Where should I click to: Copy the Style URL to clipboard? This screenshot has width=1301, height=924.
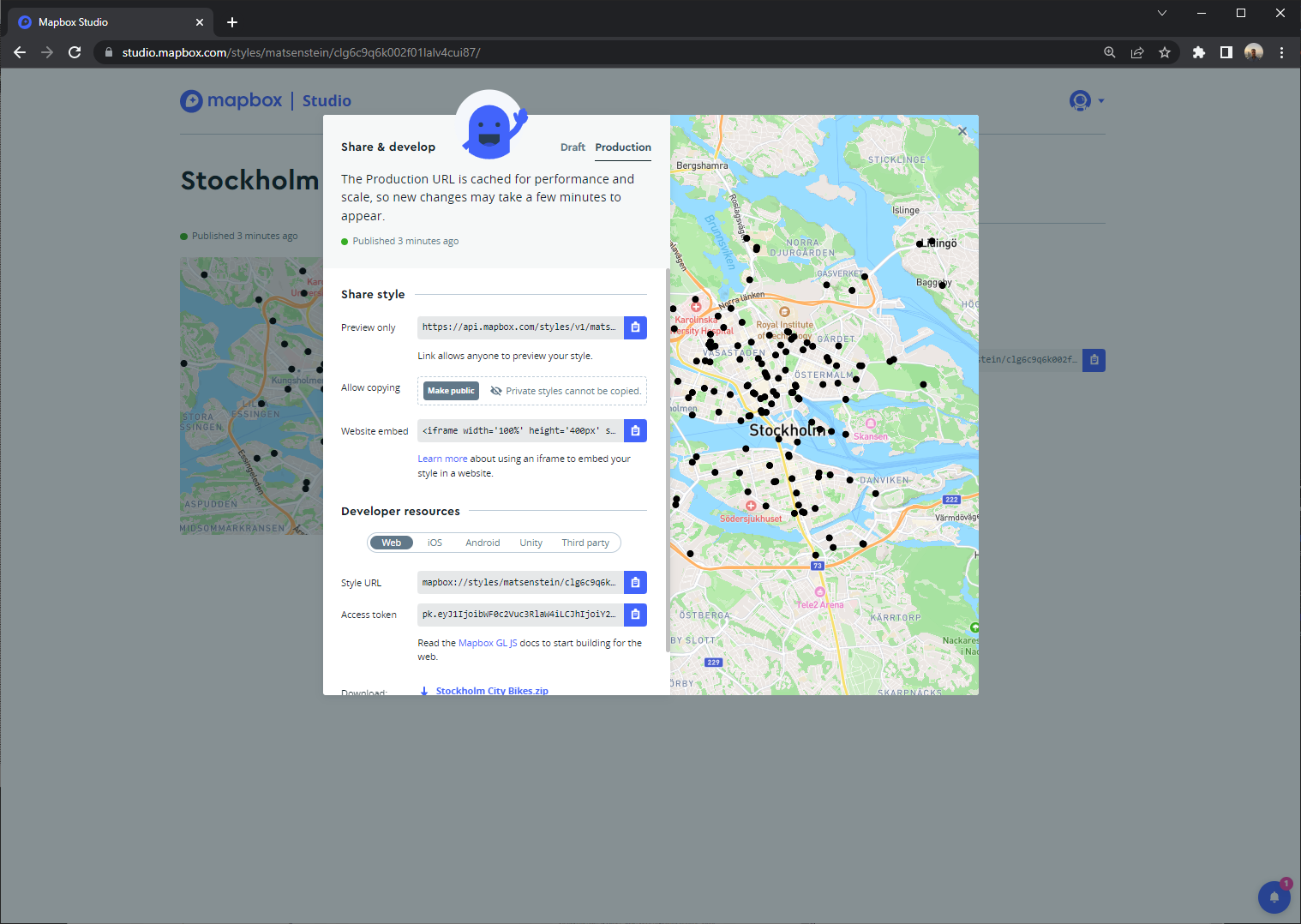pyautogui.click(x=635, y=582)
